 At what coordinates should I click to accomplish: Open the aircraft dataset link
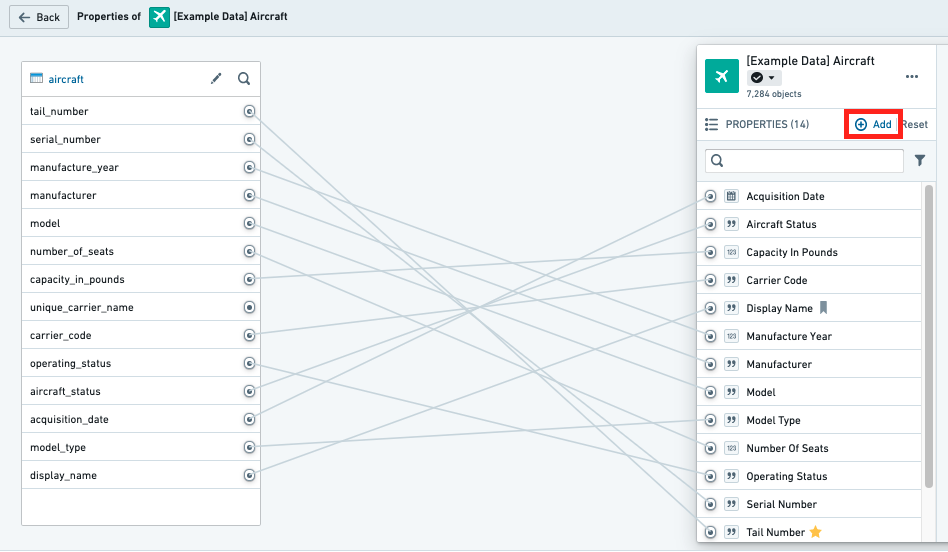66,79
